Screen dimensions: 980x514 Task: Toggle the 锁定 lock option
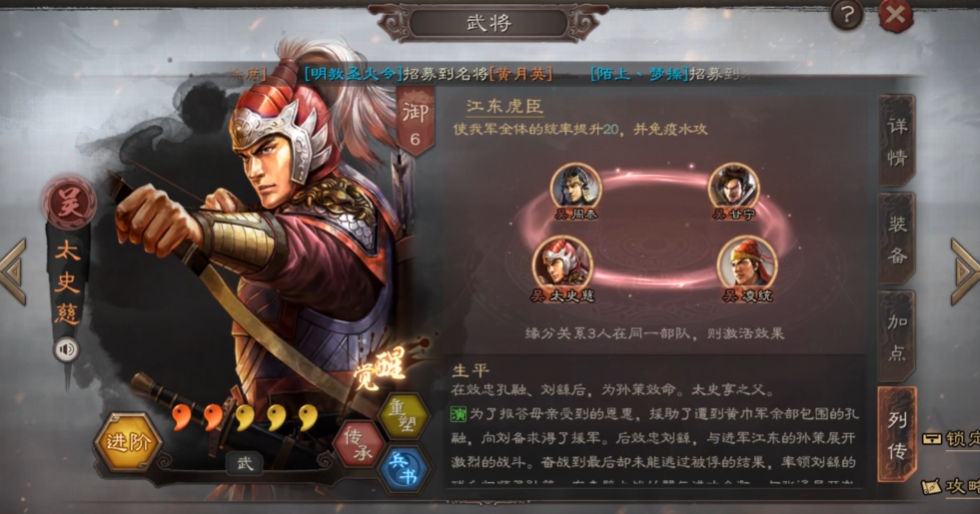click(x=951, y=439)
